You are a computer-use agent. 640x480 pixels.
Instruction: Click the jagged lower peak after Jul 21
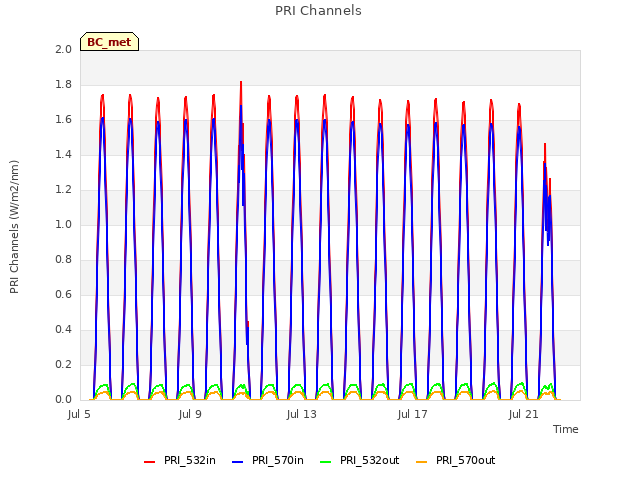547,192
